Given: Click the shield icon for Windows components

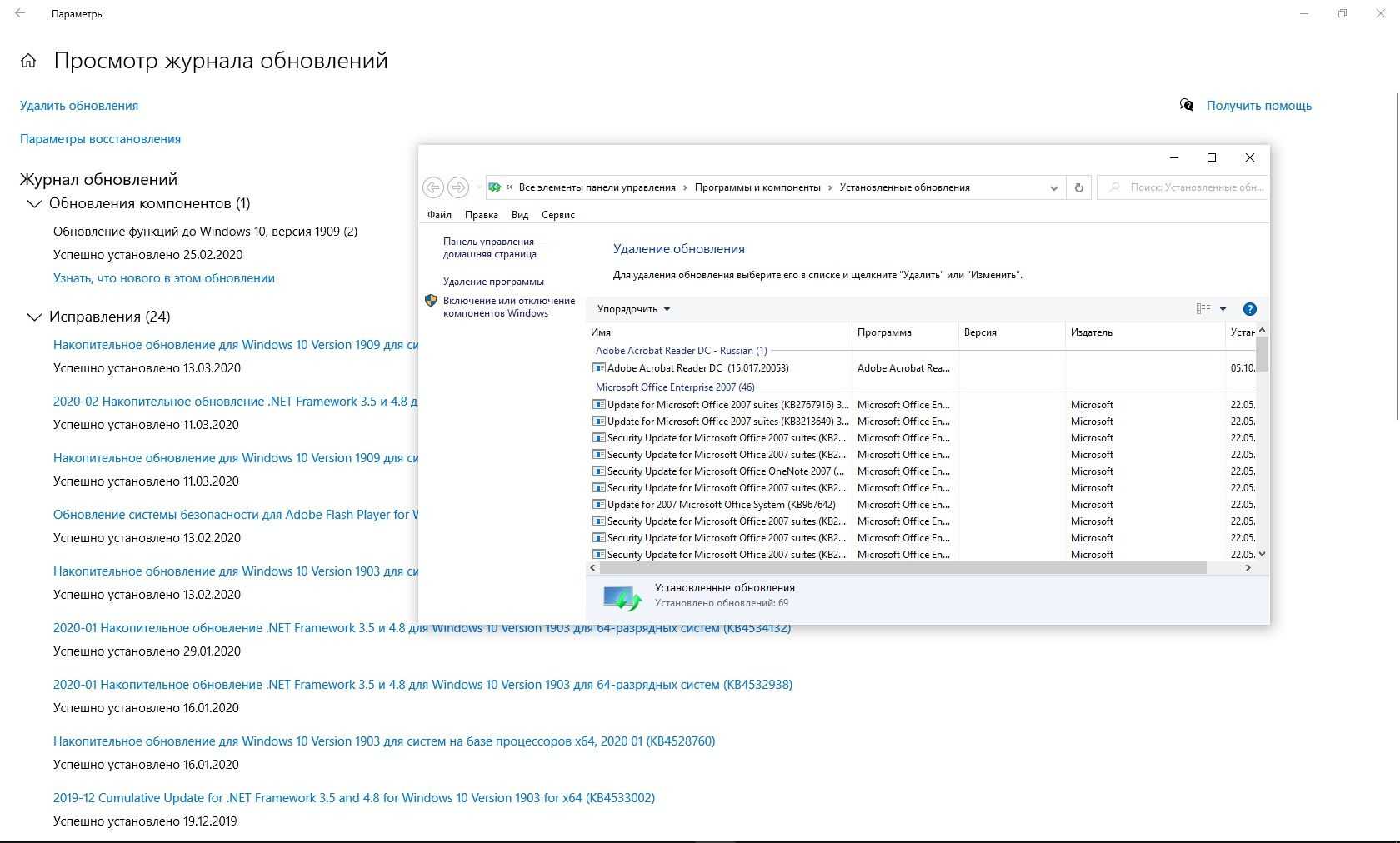Looking at the screenshot, I should point(431,301).
